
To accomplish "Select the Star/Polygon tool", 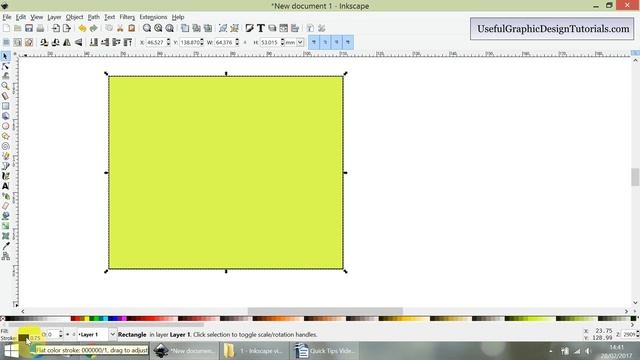I will [x=5, y=136].
